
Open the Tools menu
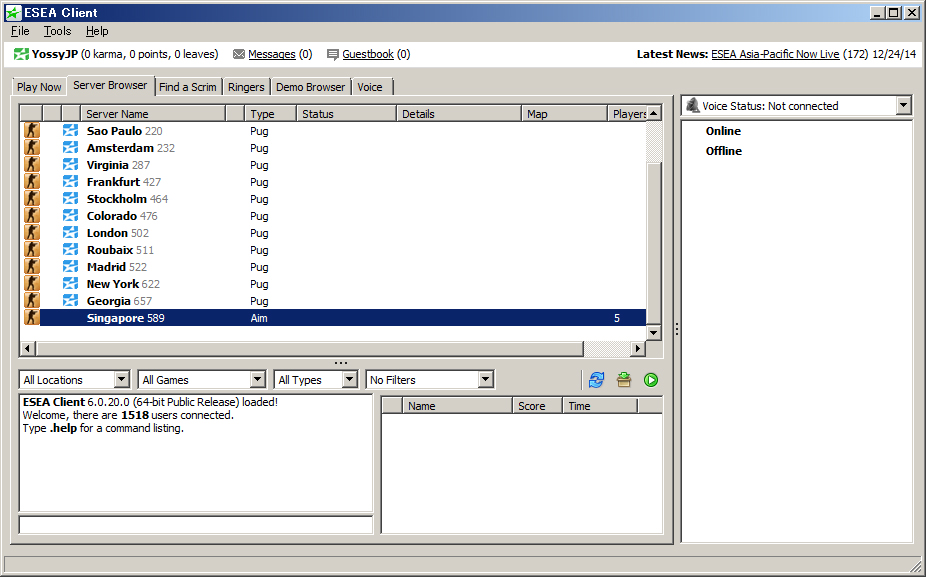57,31
